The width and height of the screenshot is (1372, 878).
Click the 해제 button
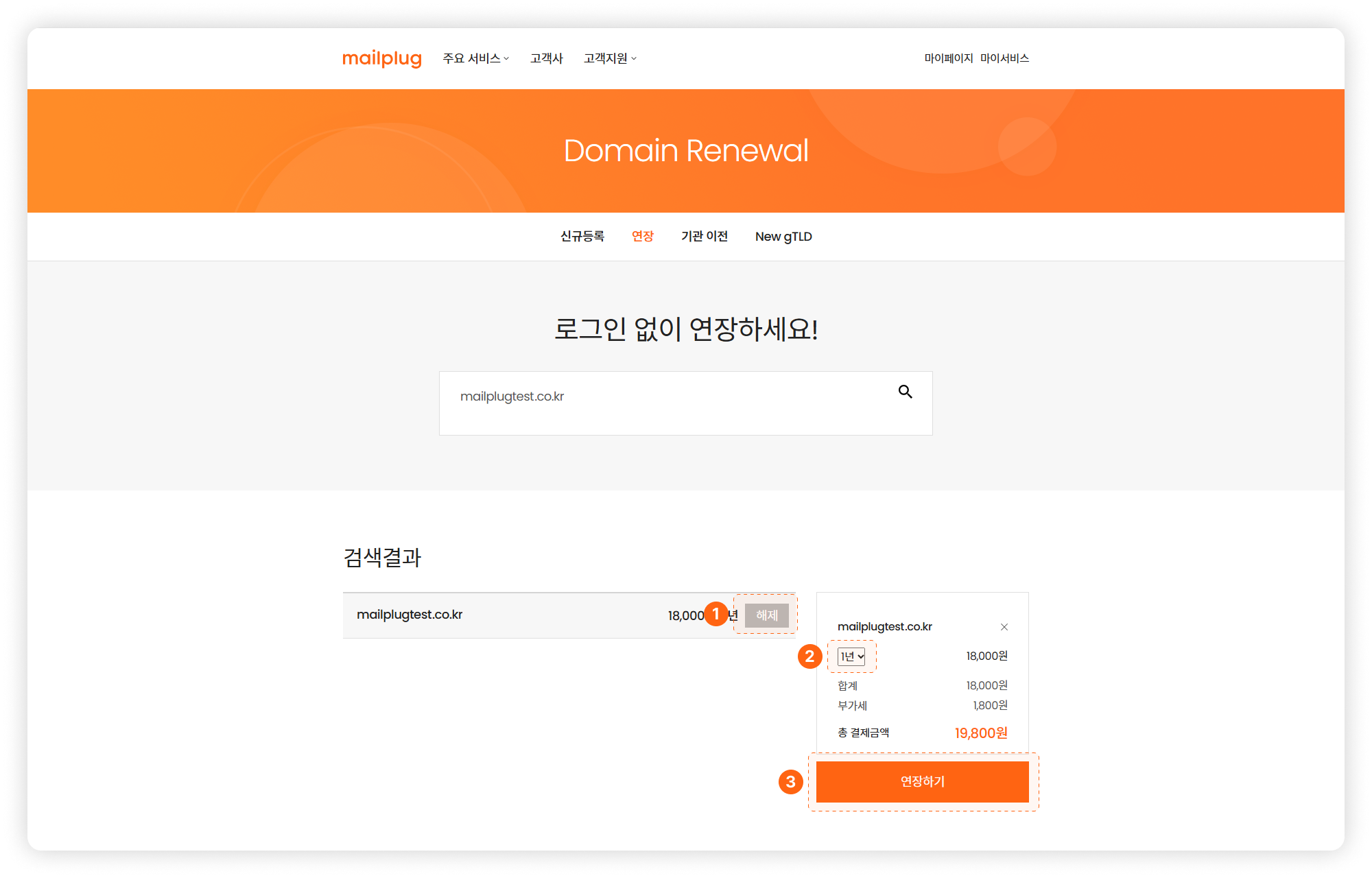point(767,615)
